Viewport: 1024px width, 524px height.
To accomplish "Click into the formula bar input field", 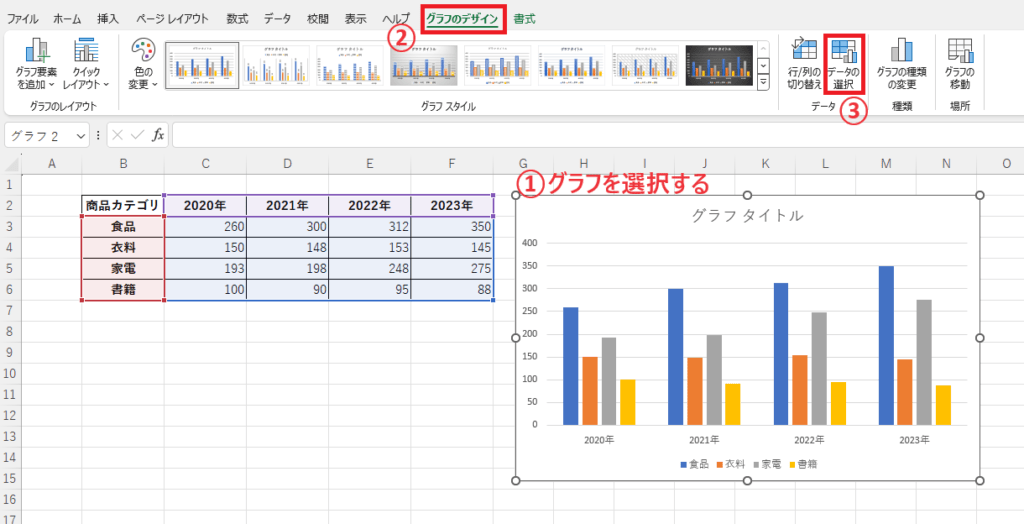I will (598, 136).
